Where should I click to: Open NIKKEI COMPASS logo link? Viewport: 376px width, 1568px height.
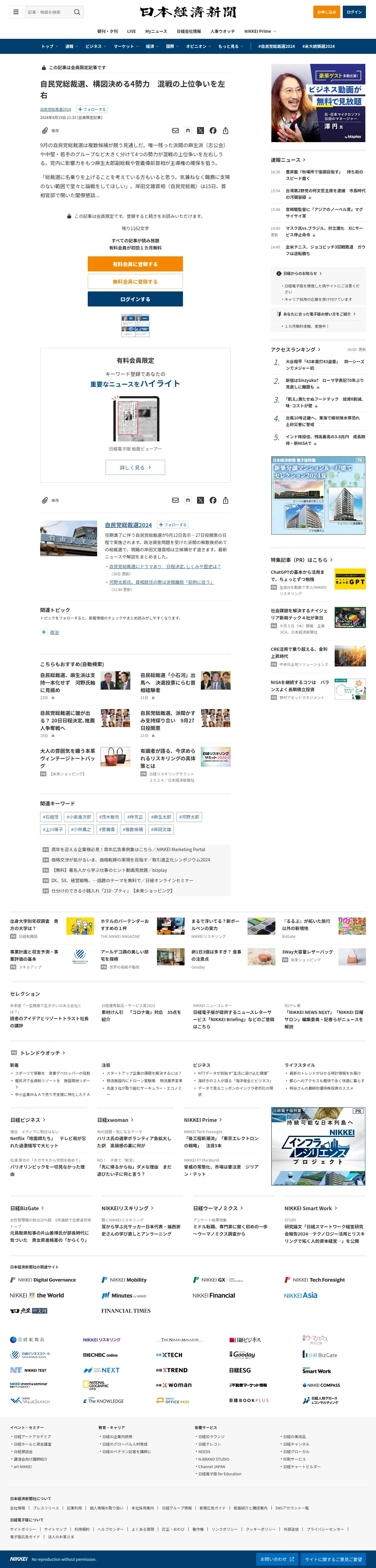321,1385
